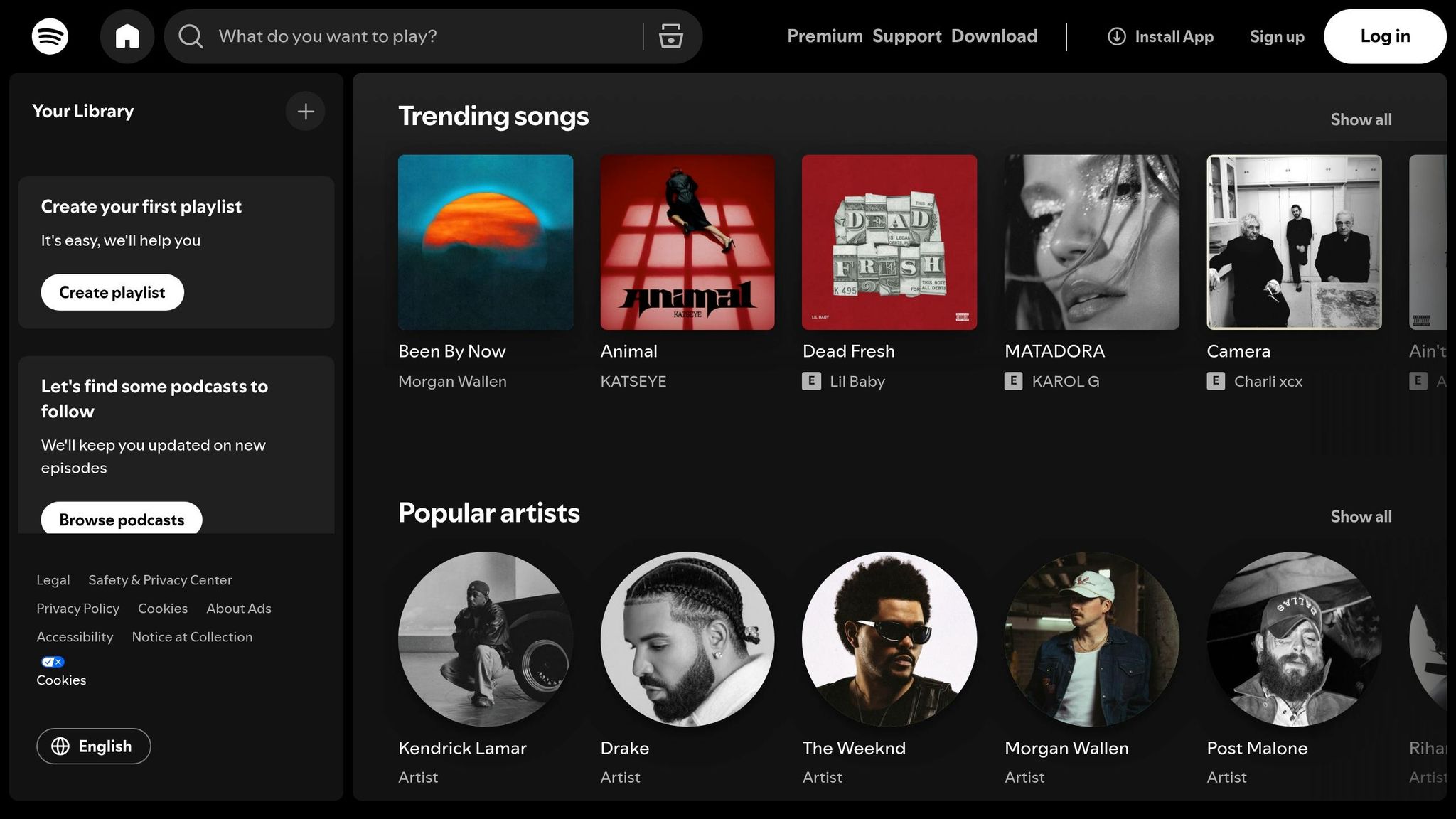Click the privacy choices icon above Cookies

(x=53, y=662)
